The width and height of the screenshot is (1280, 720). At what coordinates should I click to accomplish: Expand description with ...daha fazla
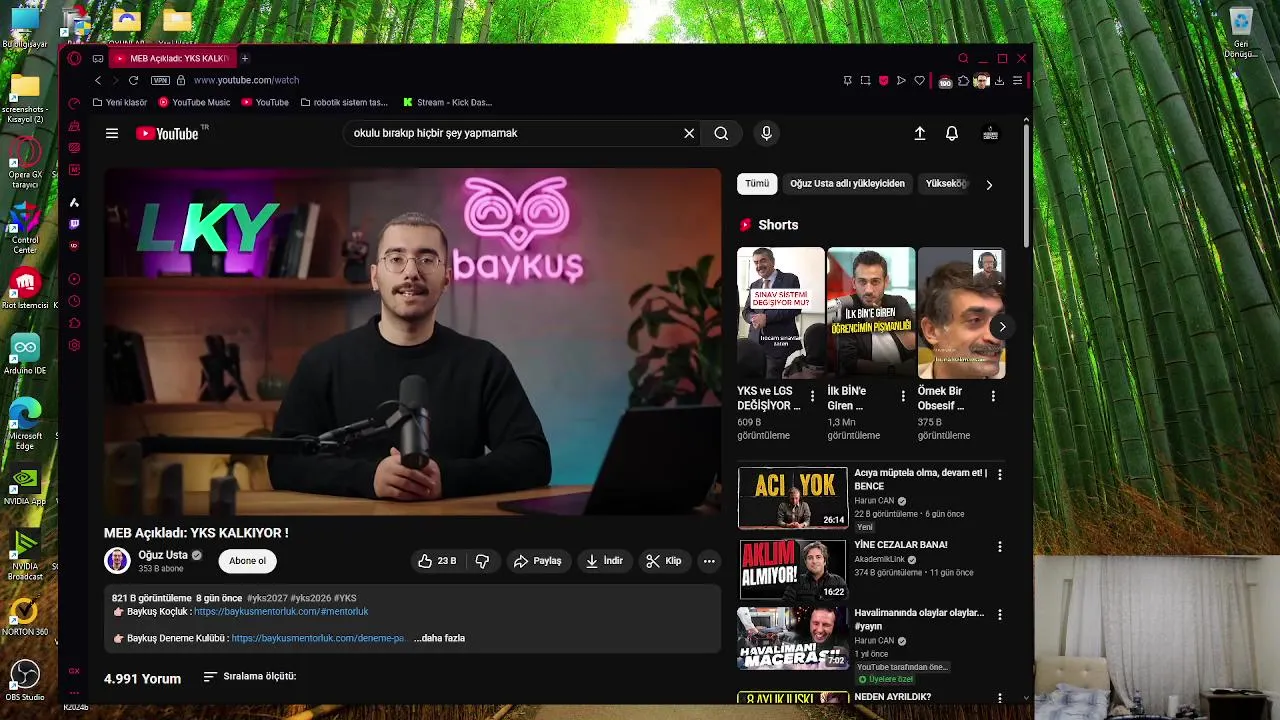(x=439, y=638)
